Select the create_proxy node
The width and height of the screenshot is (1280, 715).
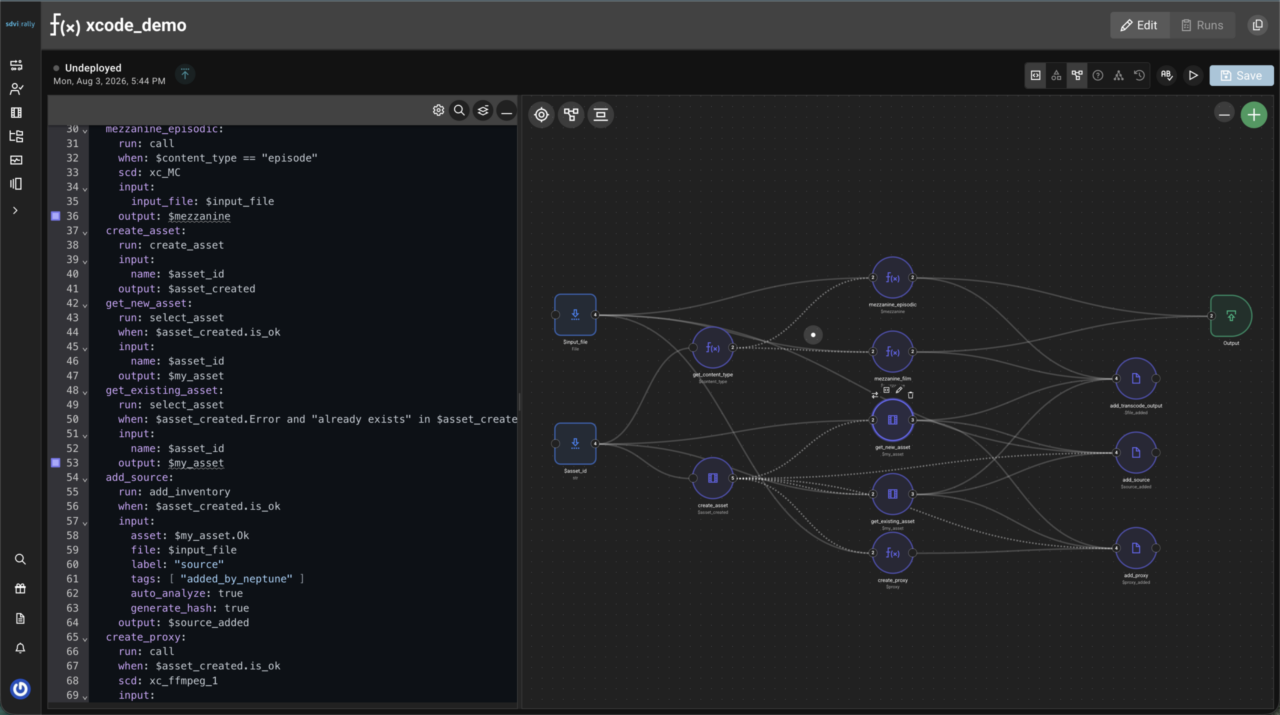(893, 553)
